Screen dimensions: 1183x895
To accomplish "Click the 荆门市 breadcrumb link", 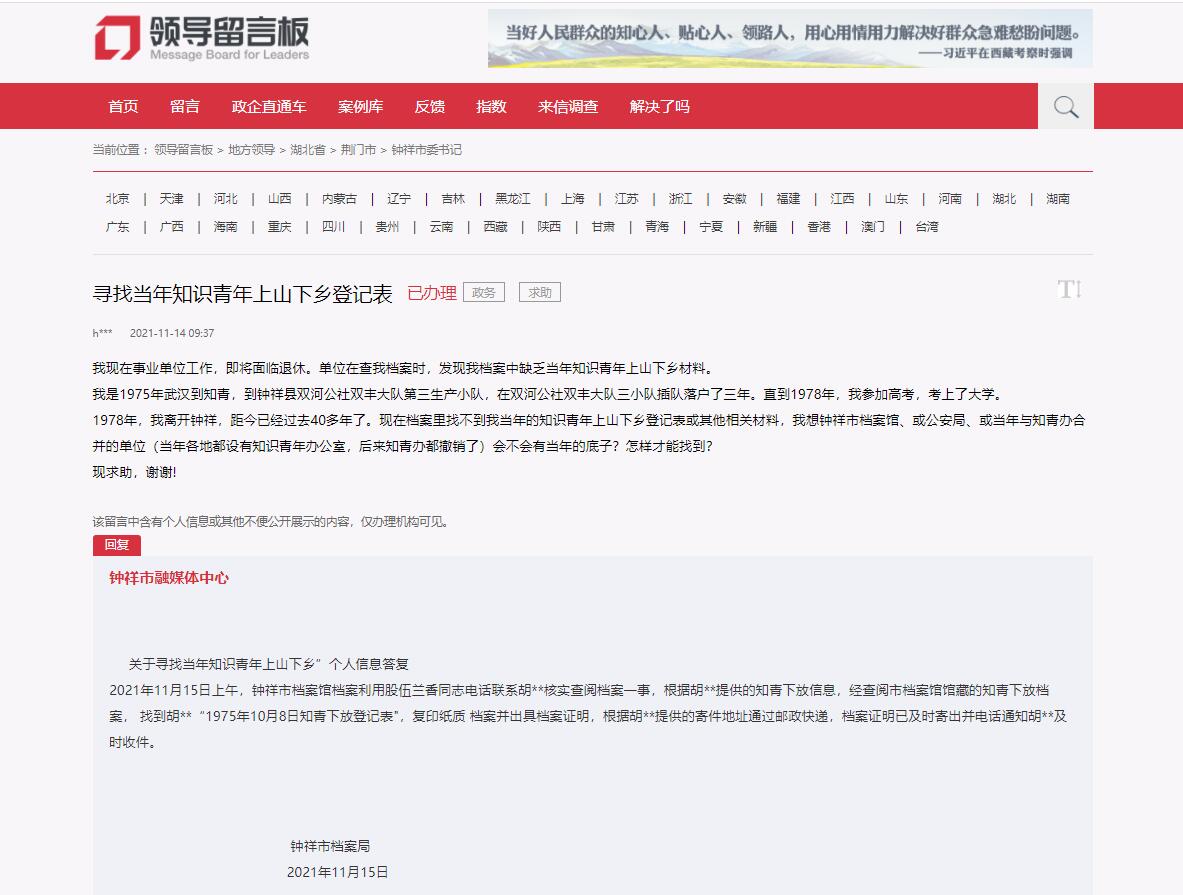I will coord(358,150).
